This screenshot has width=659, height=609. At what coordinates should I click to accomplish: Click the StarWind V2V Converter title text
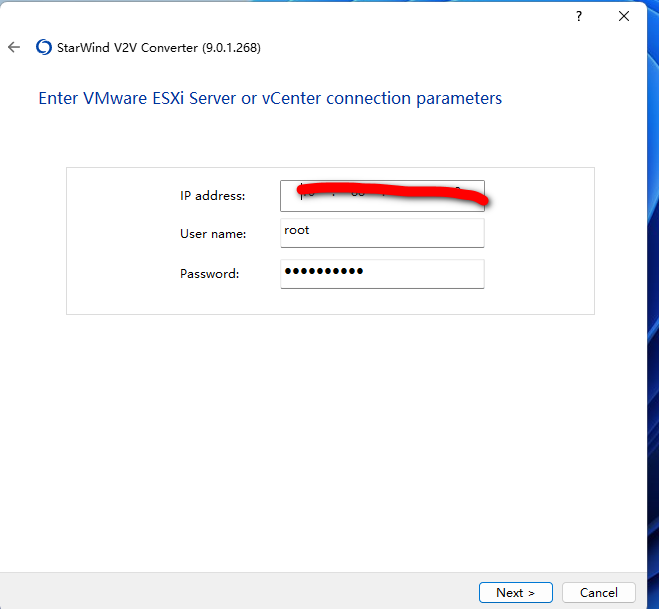coord(159,47)
